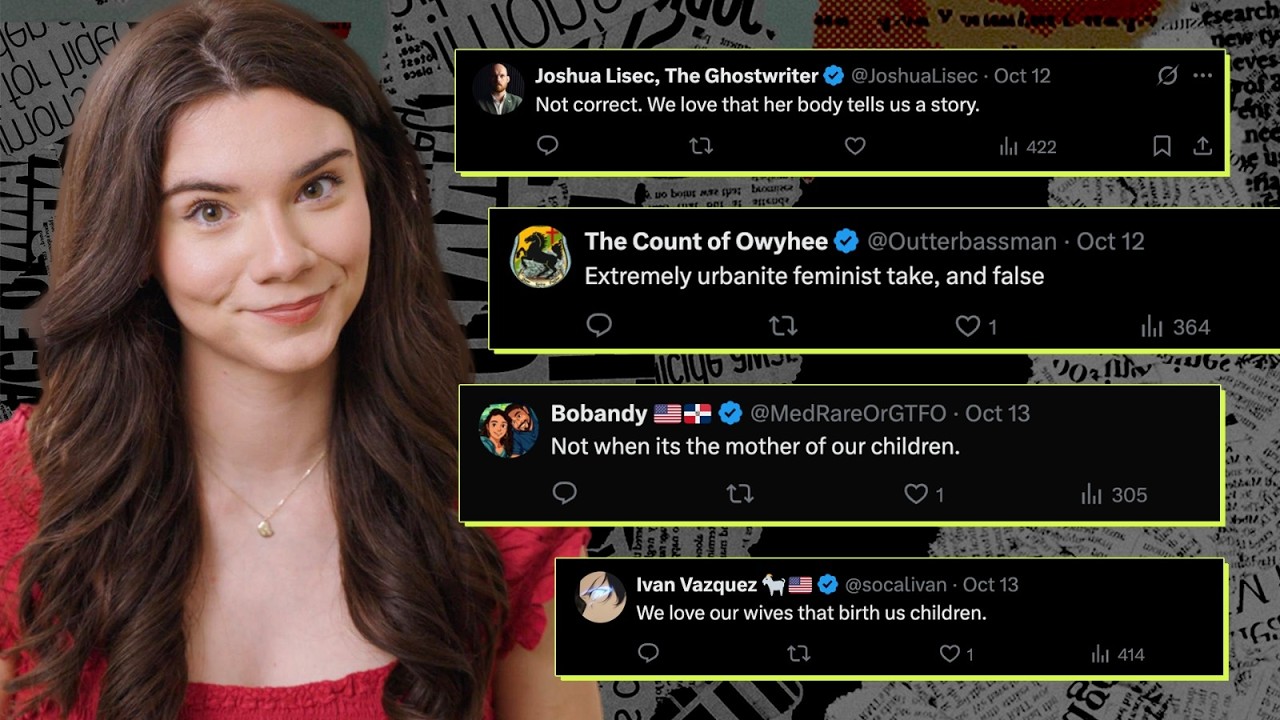The width and height of the screenshot is (1280, 720).
Task: Open more options on Joshua Lisec tweet
Action: point(1202,76)
